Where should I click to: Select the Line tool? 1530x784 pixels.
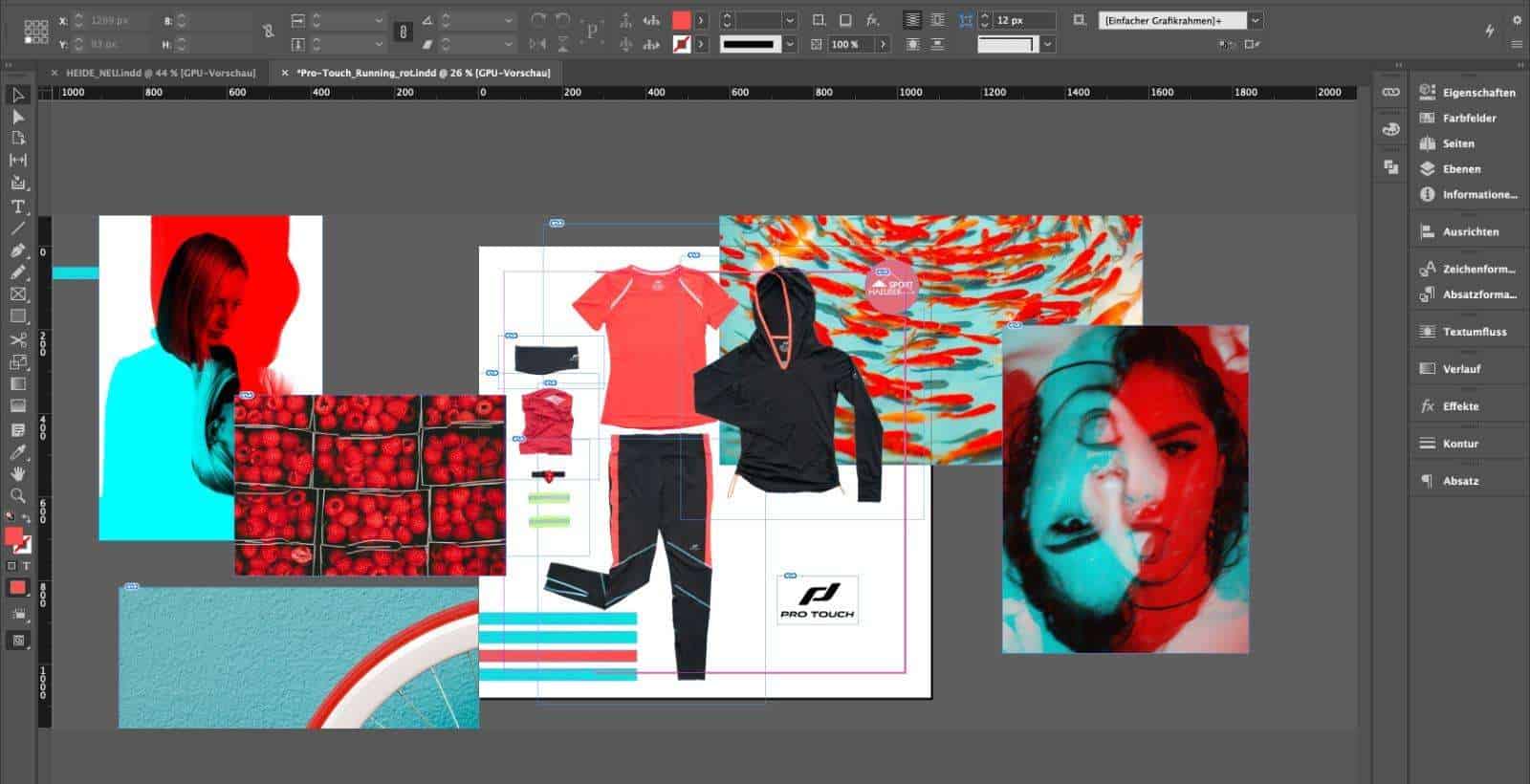pyautogui.click(x=17, y=229)
